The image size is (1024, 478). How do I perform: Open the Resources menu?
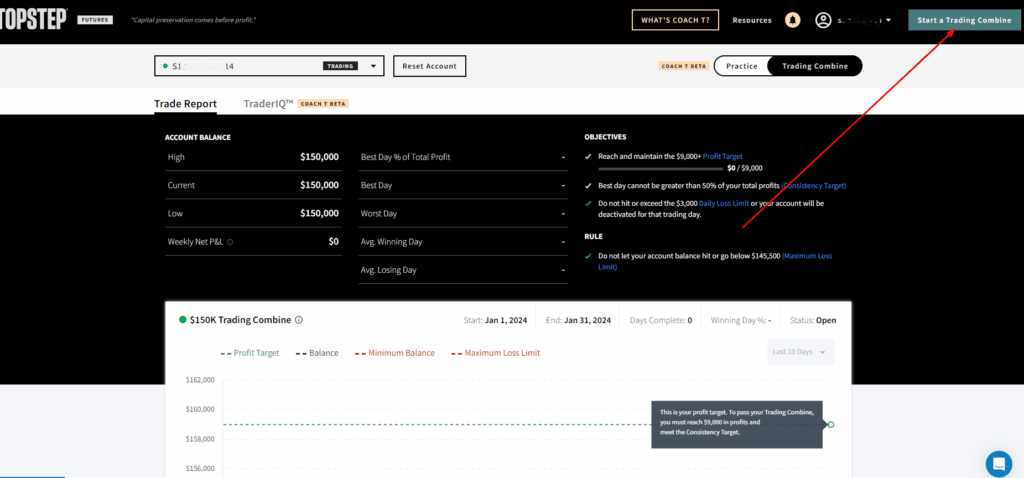click(x=752, y=20)
